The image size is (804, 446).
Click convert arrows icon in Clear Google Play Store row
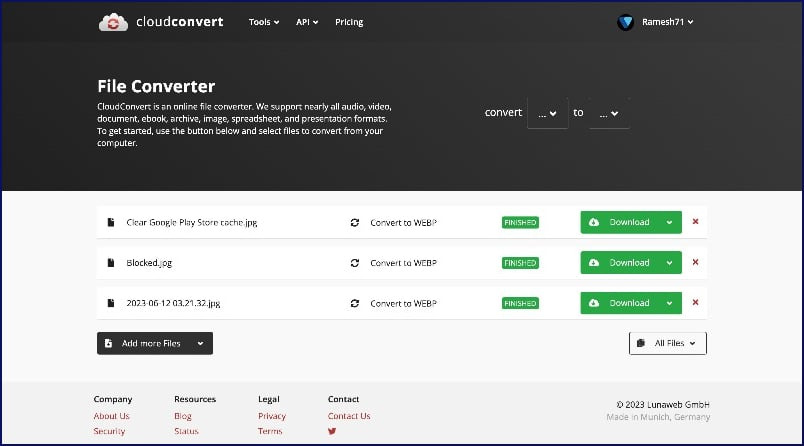coord(354,222)
